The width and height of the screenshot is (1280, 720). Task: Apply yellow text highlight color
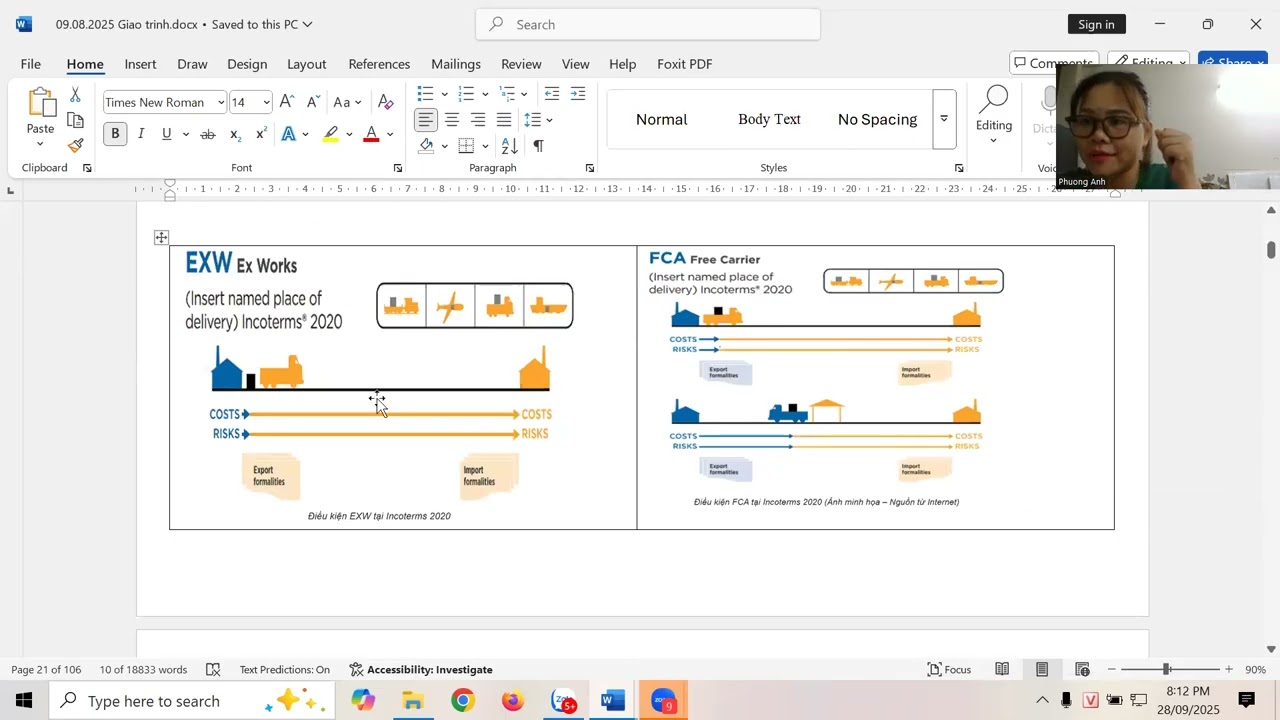click(331, 134)
